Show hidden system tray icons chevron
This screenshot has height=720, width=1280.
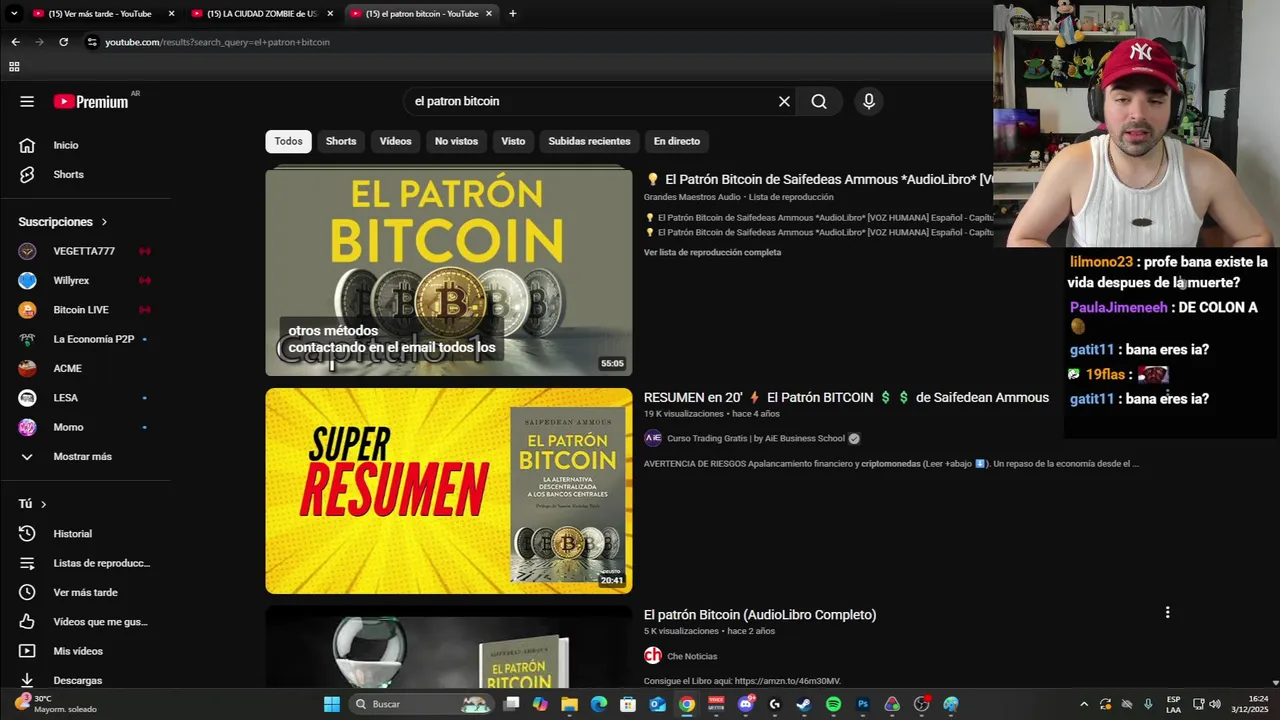[1083, 704]
